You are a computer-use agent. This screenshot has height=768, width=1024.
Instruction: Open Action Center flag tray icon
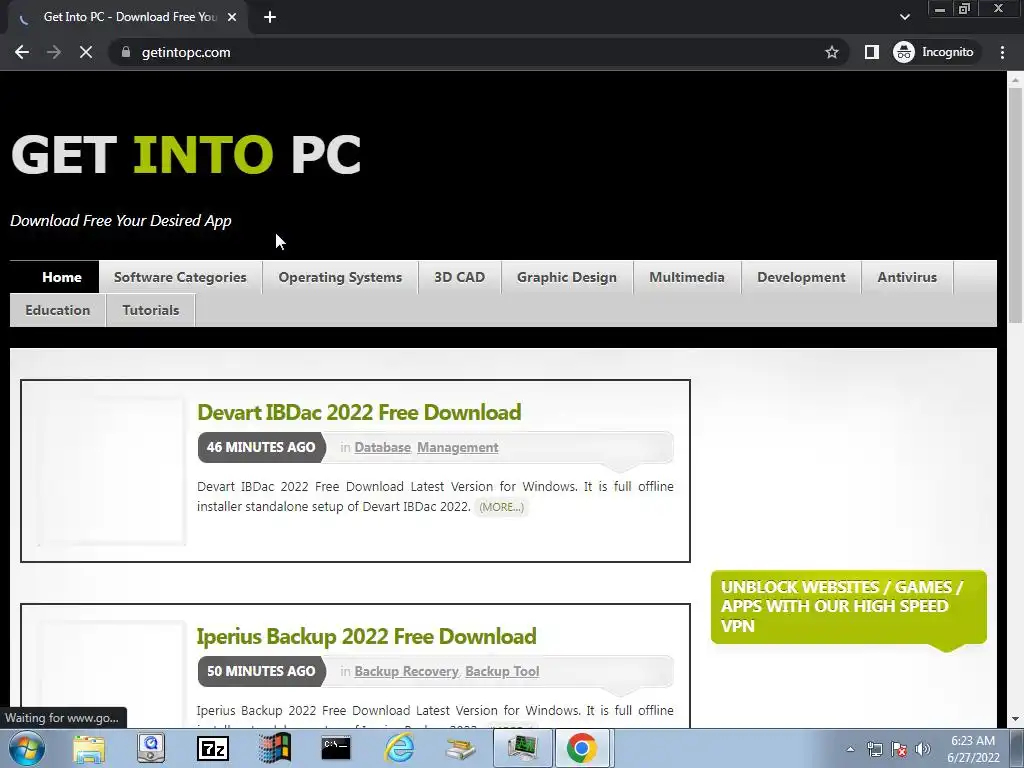(x=899, y=749)
